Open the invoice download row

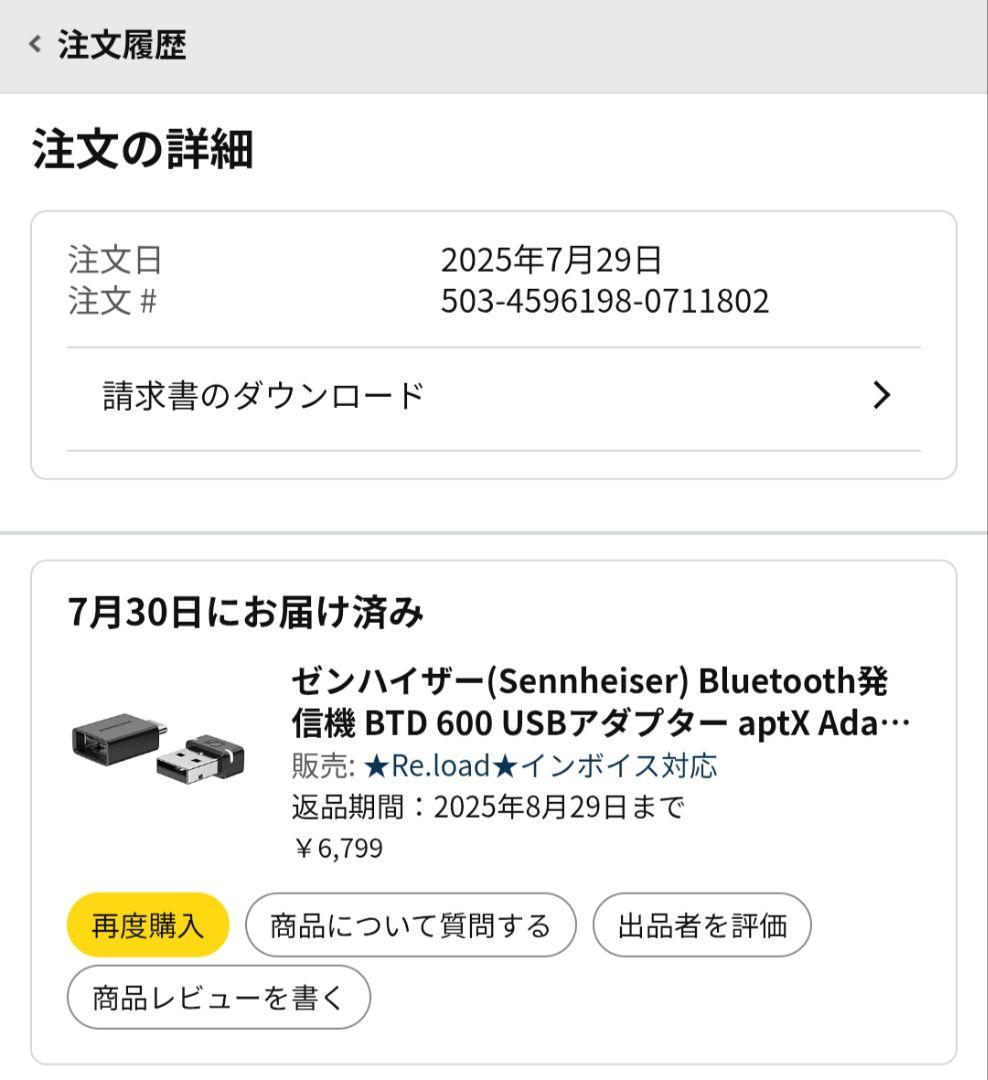click(260, 395)
